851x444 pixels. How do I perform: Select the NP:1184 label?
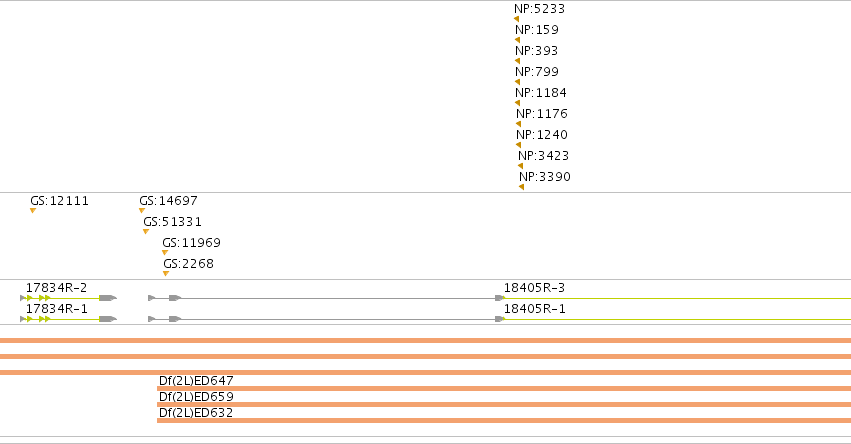point(541,93)
